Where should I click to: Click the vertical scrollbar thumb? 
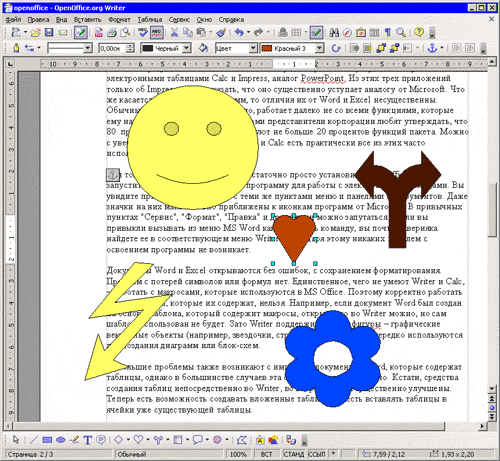[x=492, y=209]
